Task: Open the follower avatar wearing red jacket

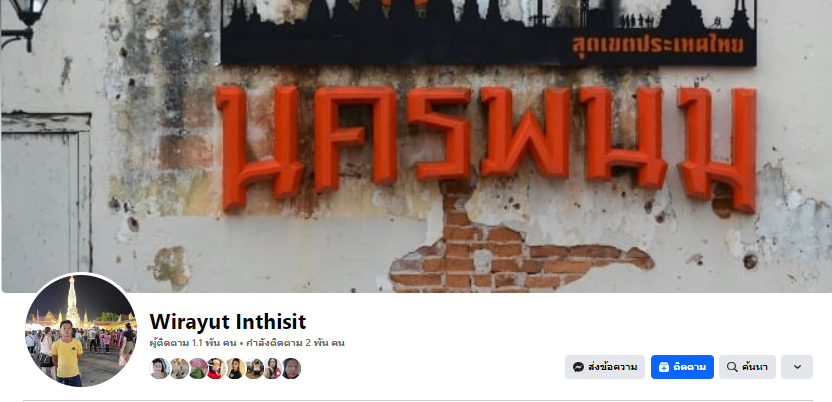Action: click(x=216, y=368)
